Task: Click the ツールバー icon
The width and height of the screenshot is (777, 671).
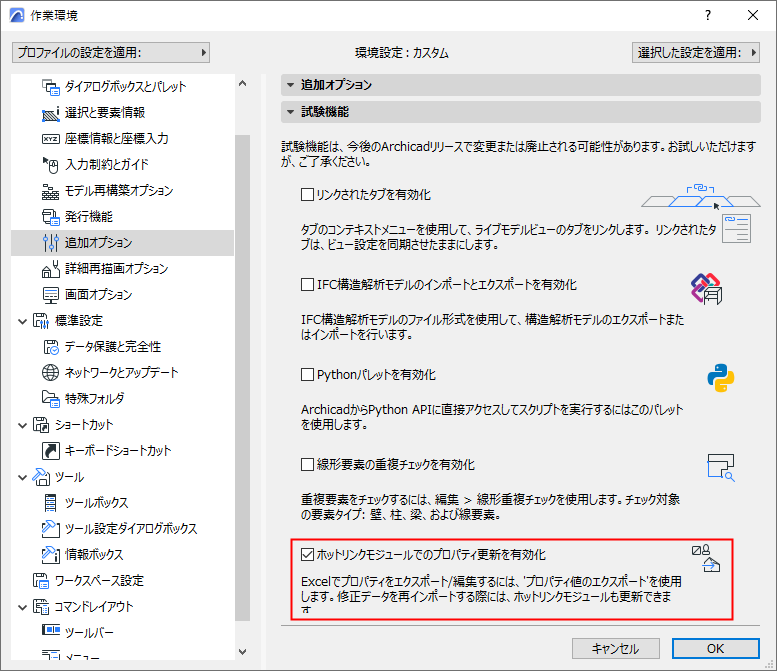Action: click(x=51, y=630)
